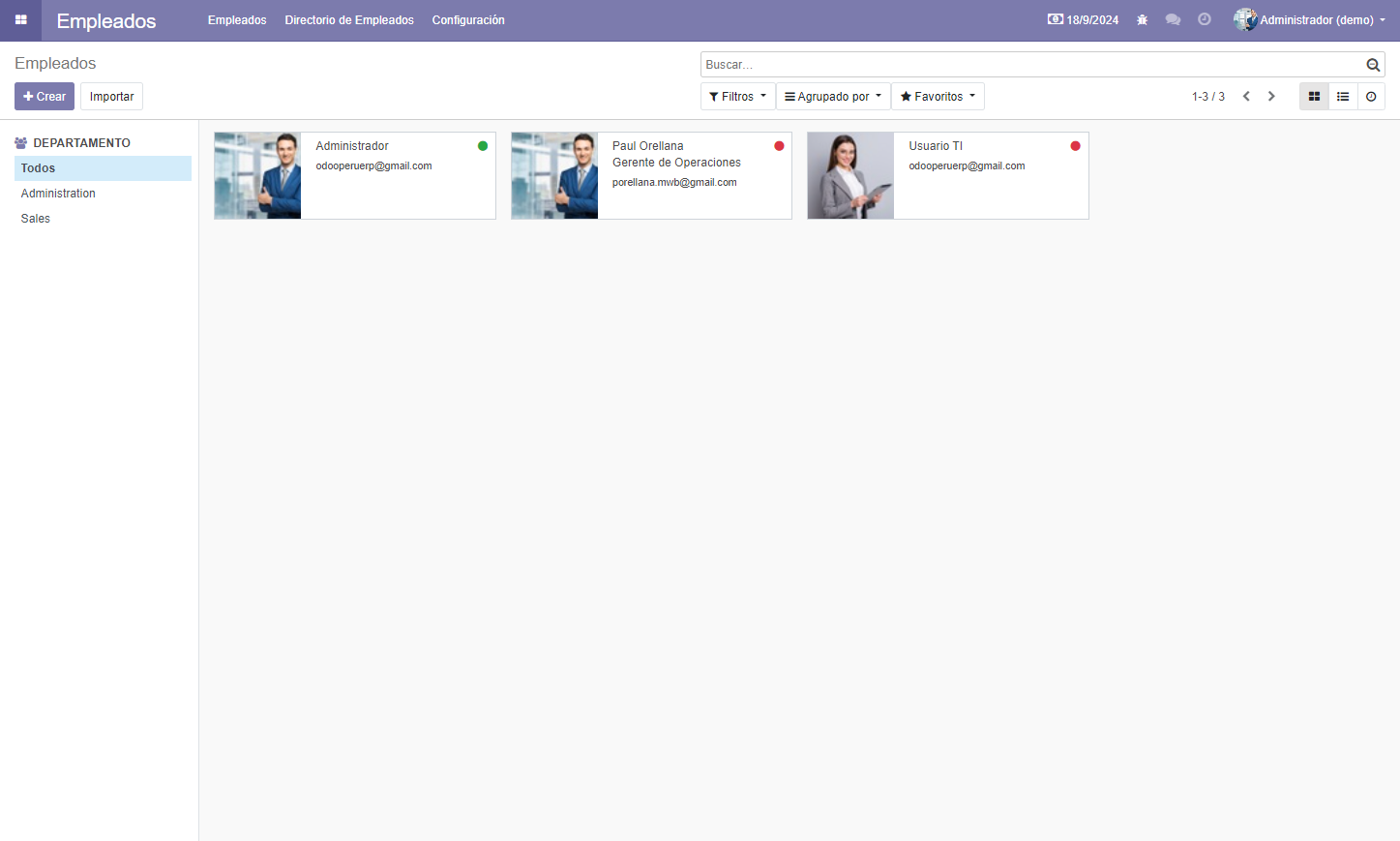Image resolution: width=1400 pixels, height=841 pixels.
Task: Go to previous page arrow
Action: [x=1246, y=97]
